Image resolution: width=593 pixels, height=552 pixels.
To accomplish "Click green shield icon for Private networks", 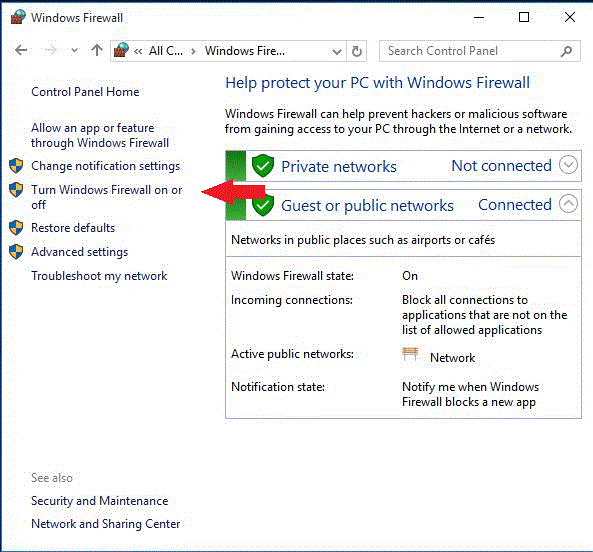I will click(x=263, y=166).
